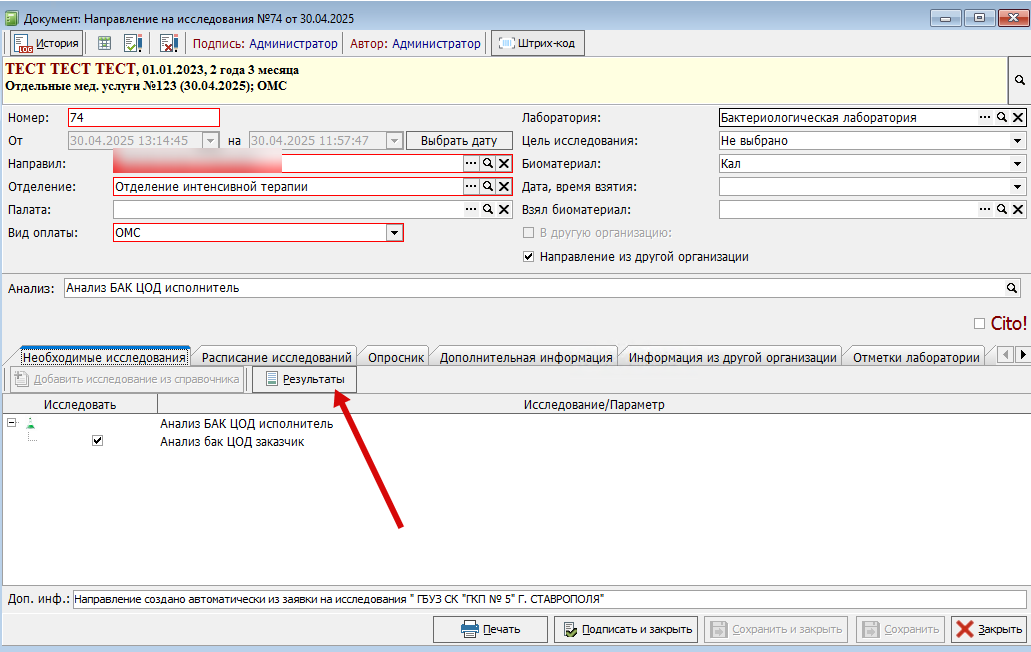Clear the Взял биоматериал field with X

tap(1018, 209)
